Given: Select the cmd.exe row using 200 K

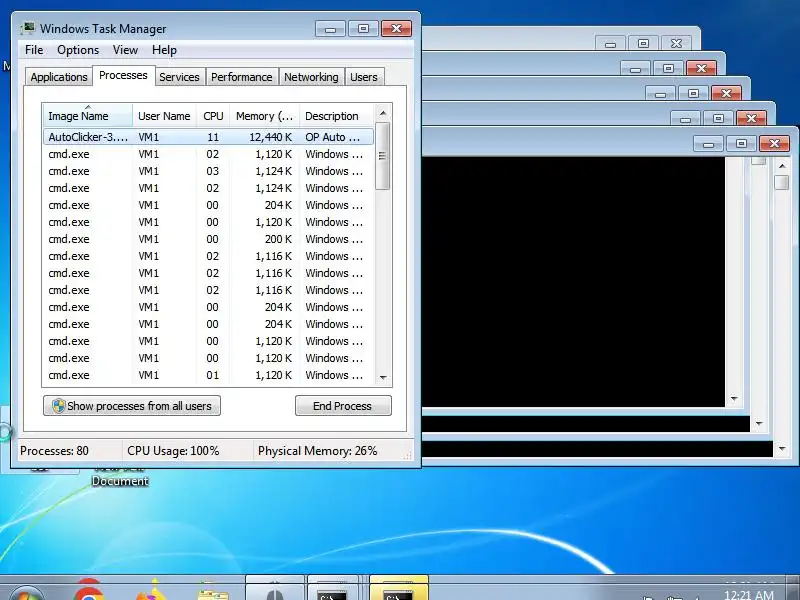Looking at the screenshot, I should coord(208,239).
